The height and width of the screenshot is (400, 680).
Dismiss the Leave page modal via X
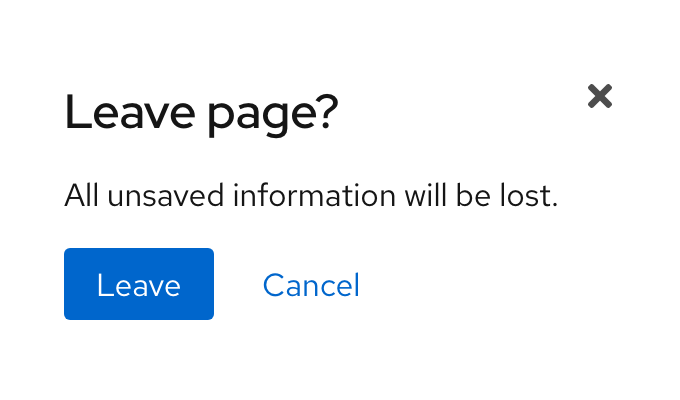pos(600,96)
